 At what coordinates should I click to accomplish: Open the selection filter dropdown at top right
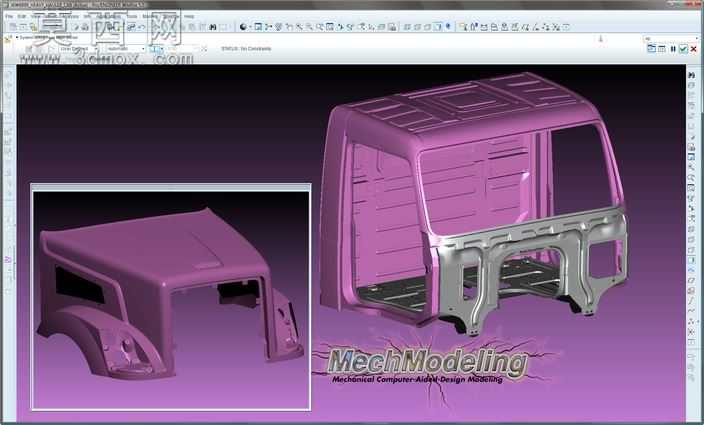671,39
